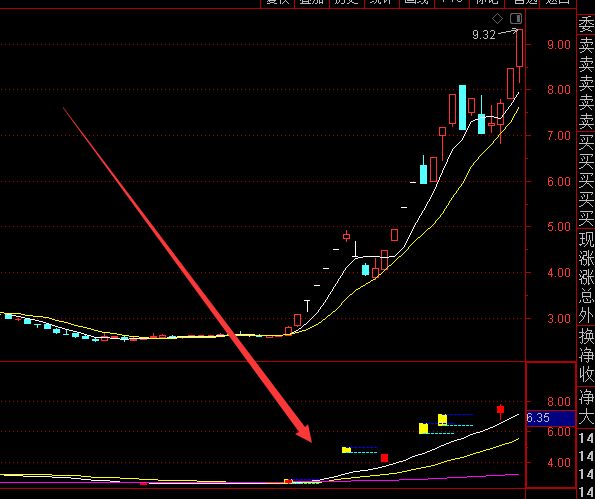Viewport: 595px width, 499px height.
Task: Click the diamond icon above the chart
Action: 497,18
